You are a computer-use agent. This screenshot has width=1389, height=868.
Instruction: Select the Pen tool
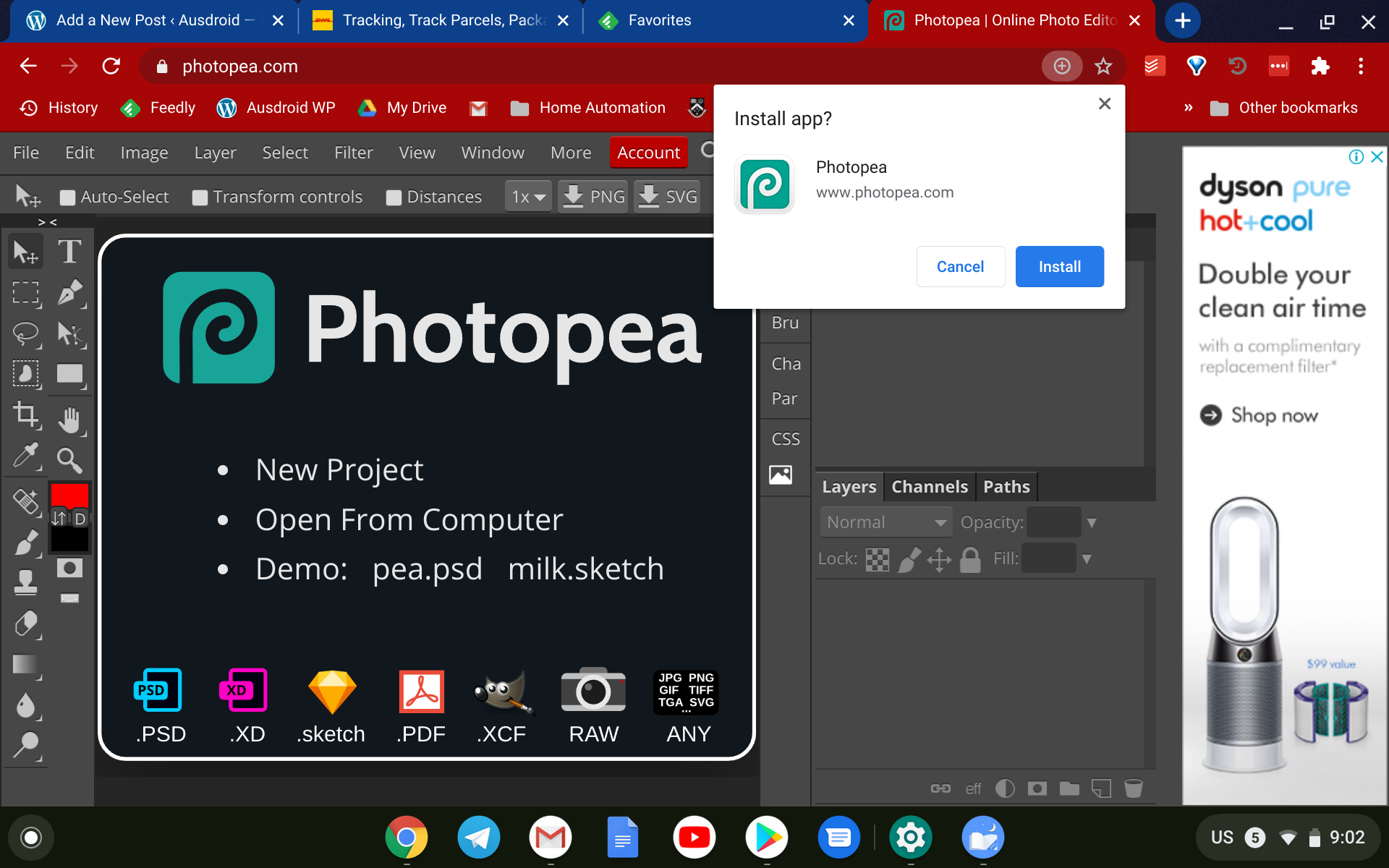point(69,293)
